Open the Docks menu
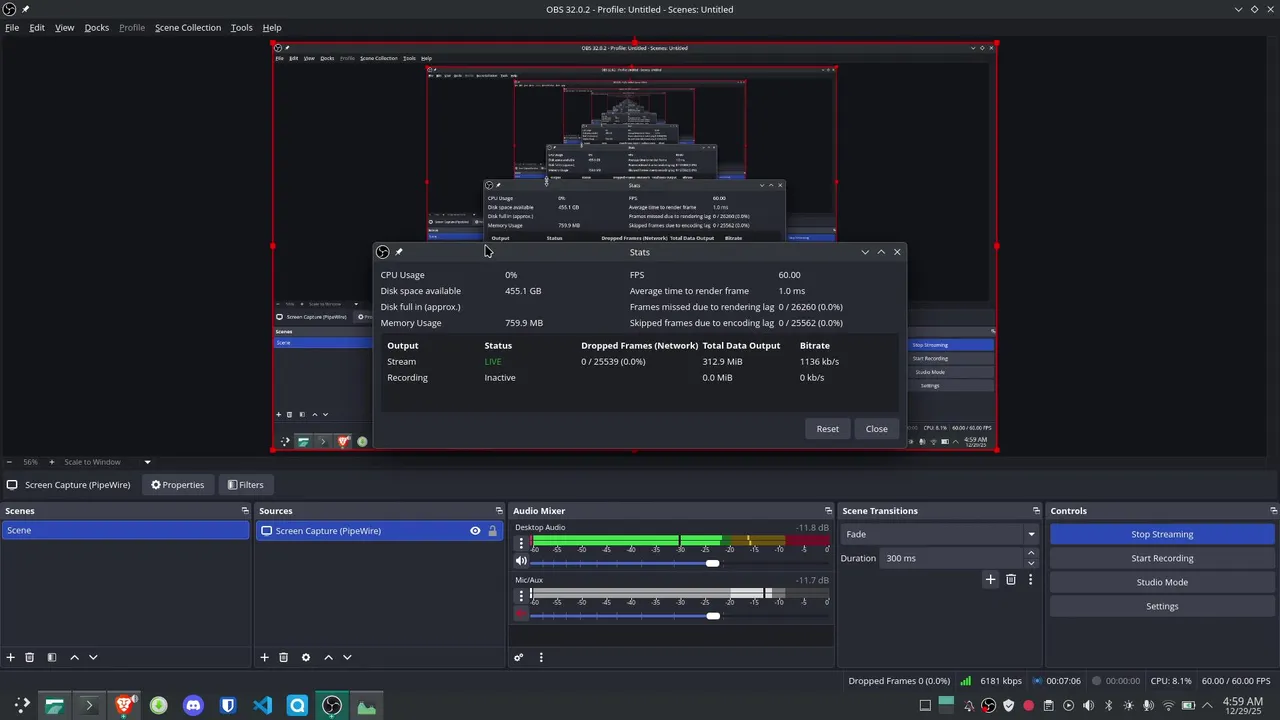Viewport: 1280px width, 720px height. coord(97,28)
